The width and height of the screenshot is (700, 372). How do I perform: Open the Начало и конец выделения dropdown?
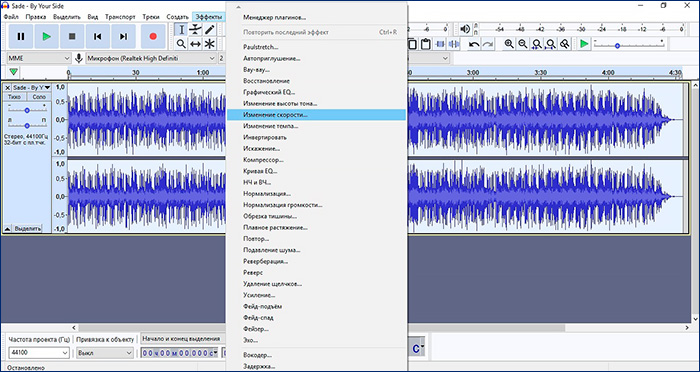point(183,339)
